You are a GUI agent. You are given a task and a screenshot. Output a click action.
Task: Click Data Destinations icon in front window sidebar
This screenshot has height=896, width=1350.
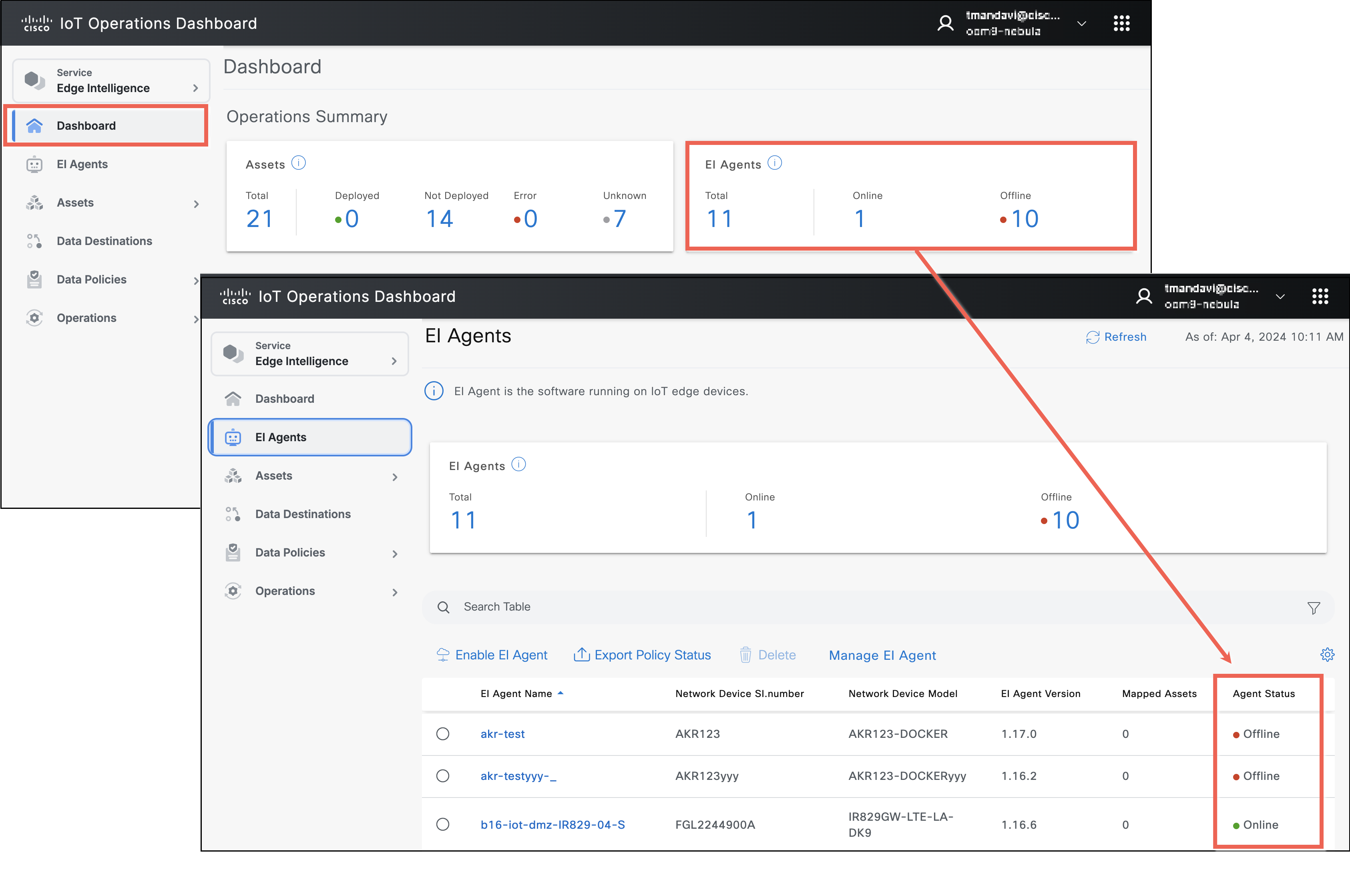(233, 514)
